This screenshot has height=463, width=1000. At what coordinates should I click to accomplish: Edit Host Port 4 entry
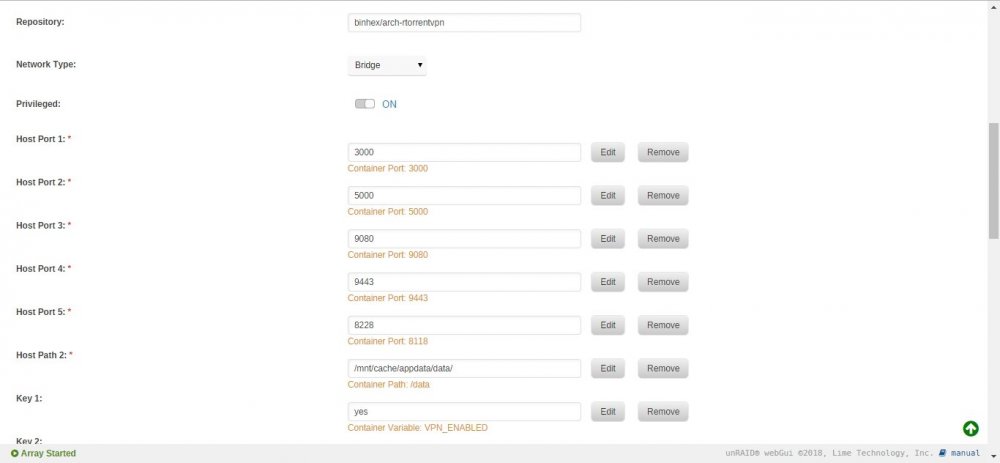pos(608,282)
